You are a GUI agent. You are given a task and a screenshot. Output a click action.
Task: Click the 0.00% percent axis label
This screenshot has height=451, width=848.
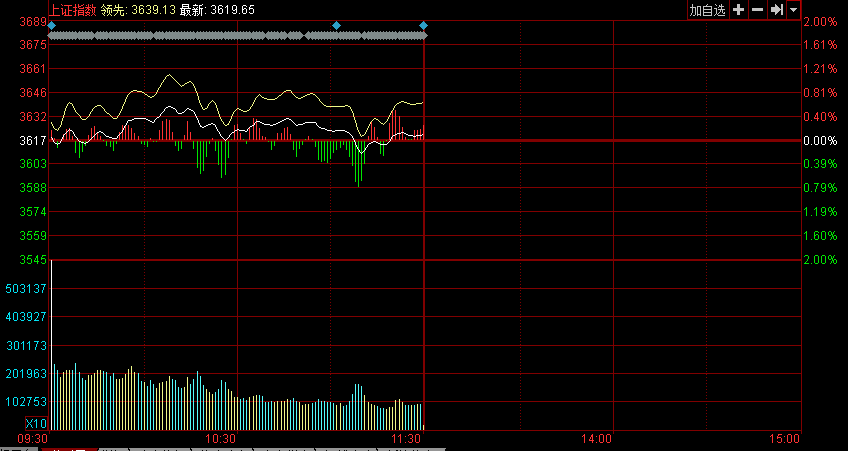pyautogui.click(x=820, y=141)
